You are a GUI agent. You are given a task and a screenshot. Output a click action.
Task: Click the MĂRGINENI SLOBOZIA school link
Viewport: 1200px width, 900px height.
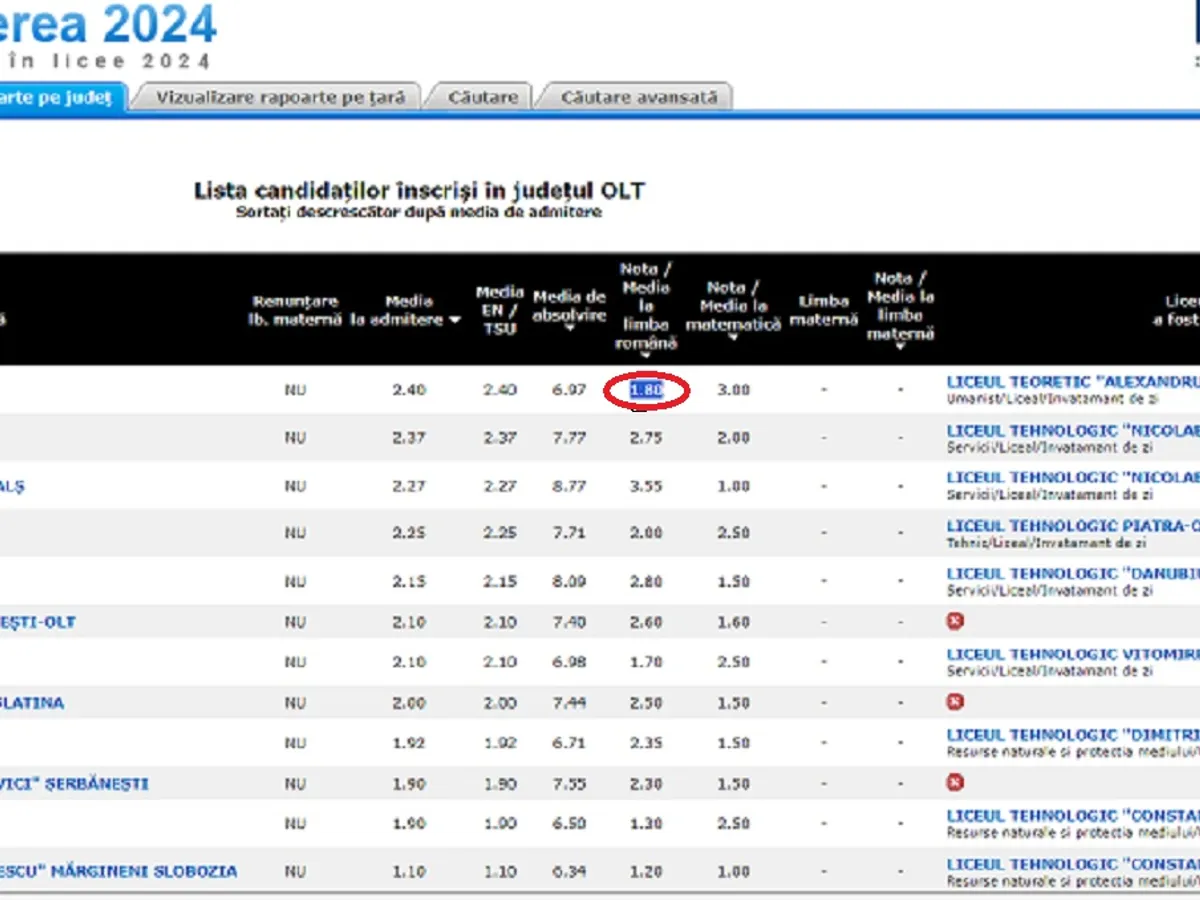[x=119, y=871]
